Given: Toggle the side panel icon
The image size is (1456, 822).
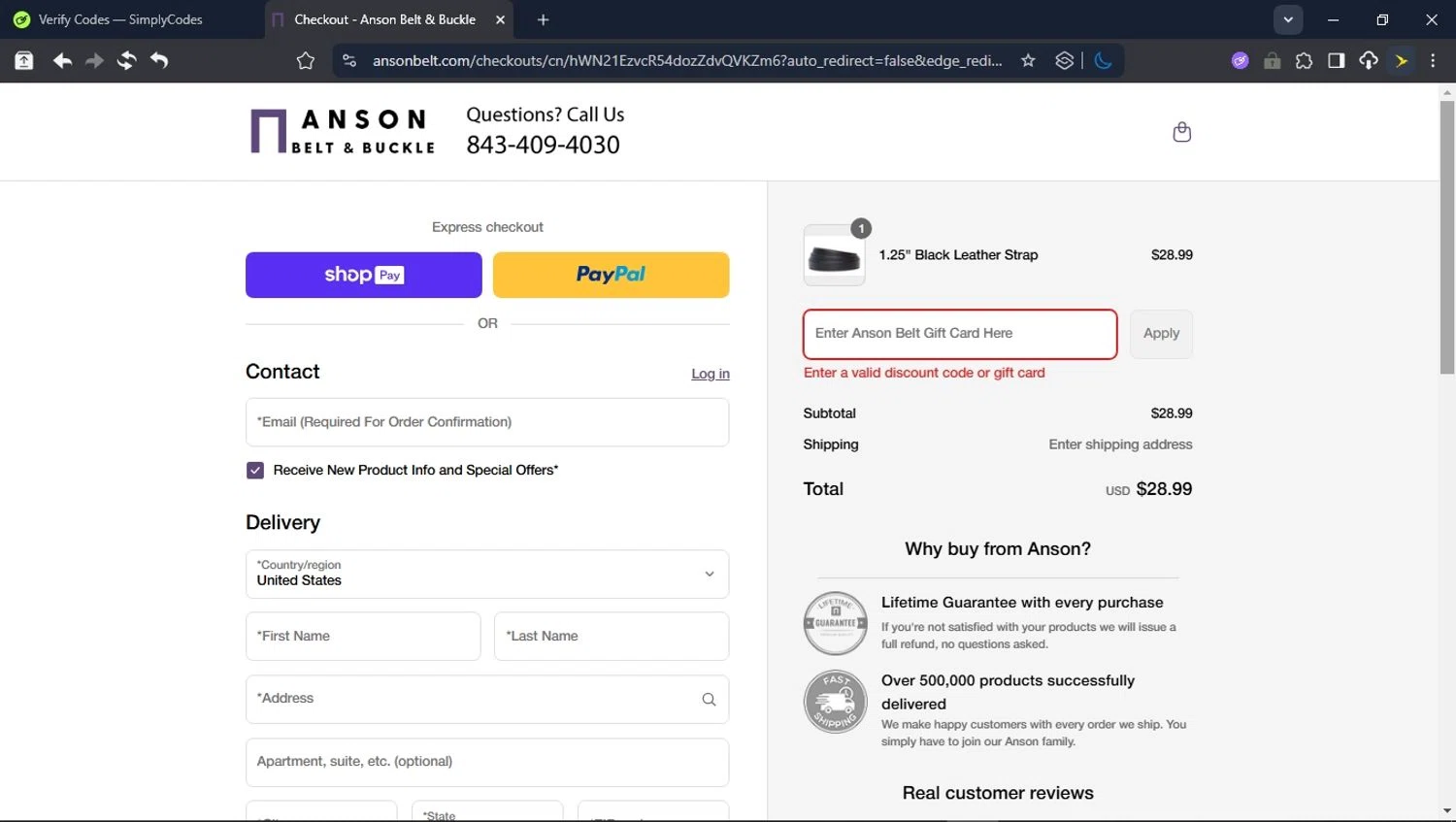Looking at the screenshot, I should point(1337,61).
